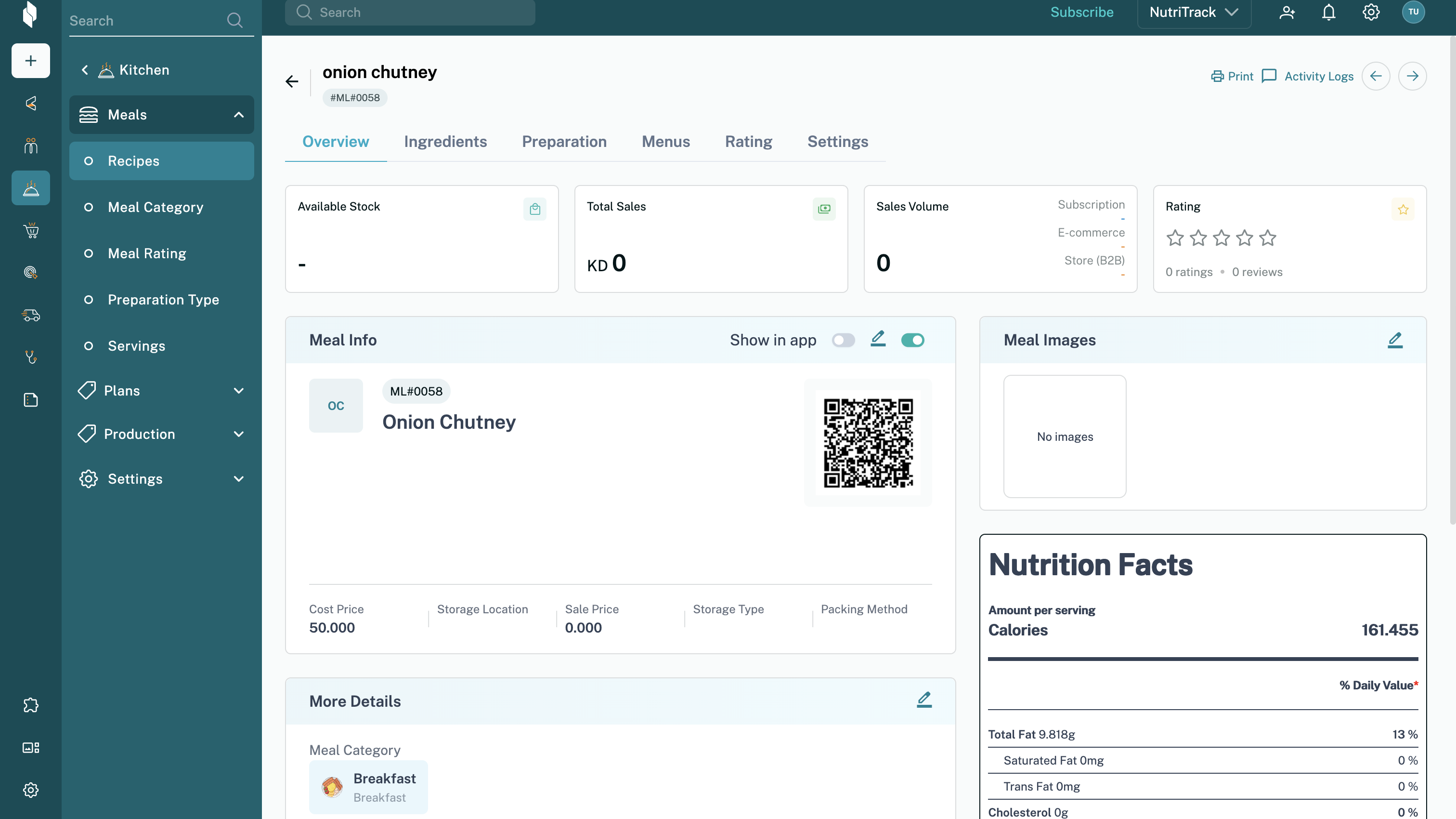Switch to the Menus tab
Screen dimensions: 1456x819
point(666,142)
